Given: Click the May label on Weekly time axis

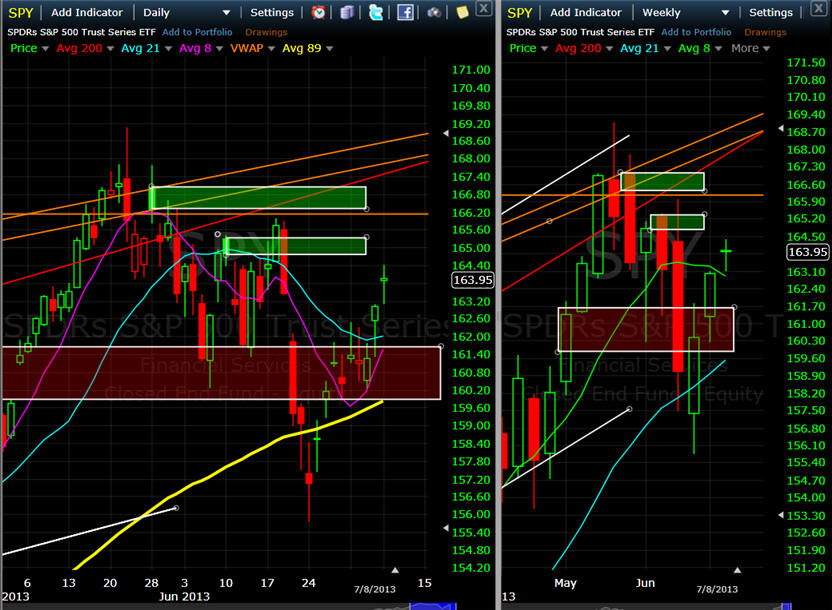Looking at the screenshot, I should click(565, 583).
